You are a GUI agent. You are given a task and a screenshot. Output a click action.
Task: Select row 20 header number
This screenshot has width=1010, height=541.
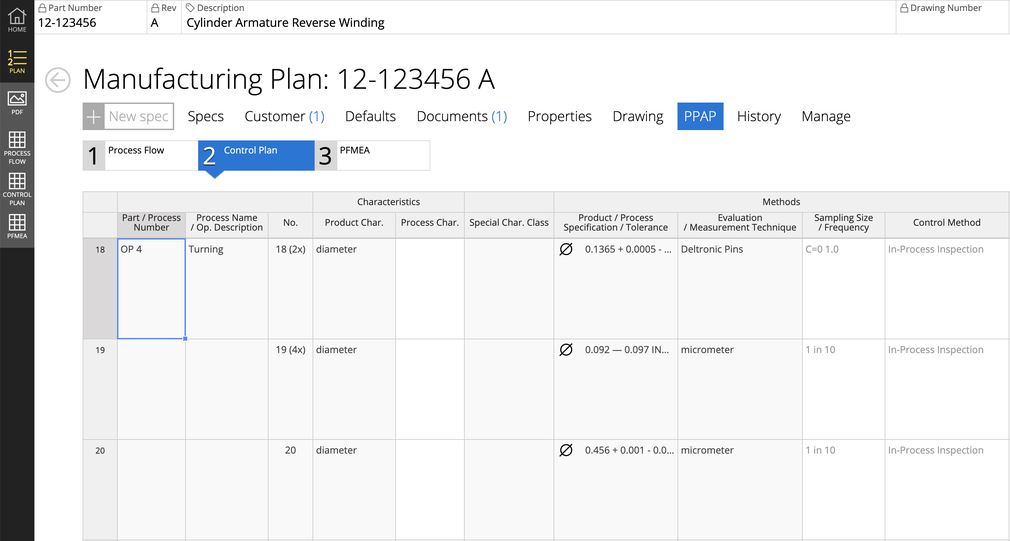coord(100,451)
